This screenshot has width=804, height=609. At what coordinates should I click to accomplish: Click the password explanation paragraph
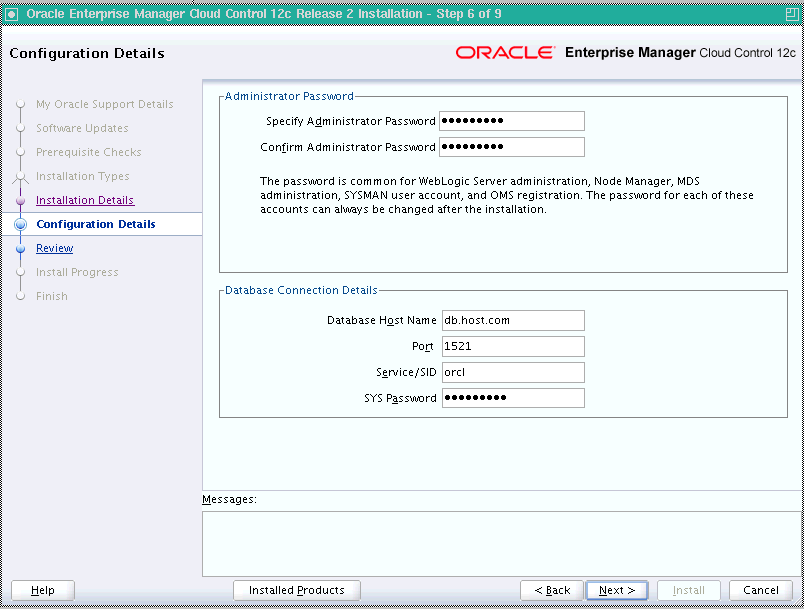pos(507,195)
